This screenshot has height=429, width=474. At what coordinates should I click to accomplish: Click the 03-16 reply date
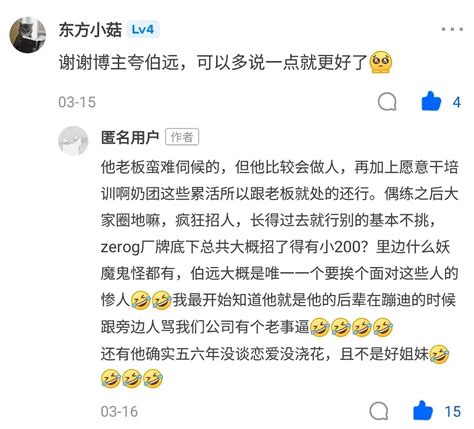pos(119,412)
